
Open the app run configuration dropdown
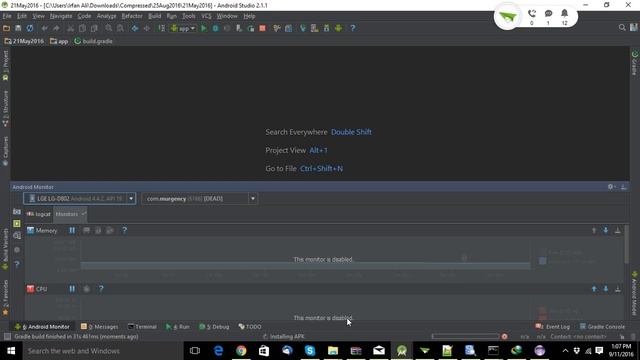click(x=183, y=28)
